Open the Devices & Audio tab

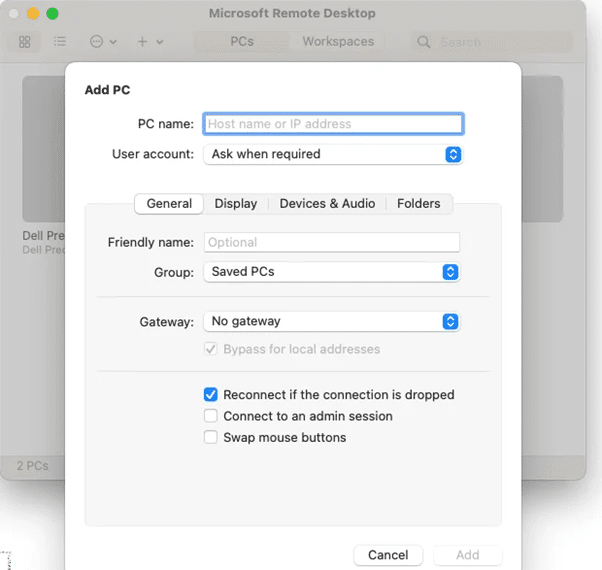pyautogui.click(x=327, y=203)
